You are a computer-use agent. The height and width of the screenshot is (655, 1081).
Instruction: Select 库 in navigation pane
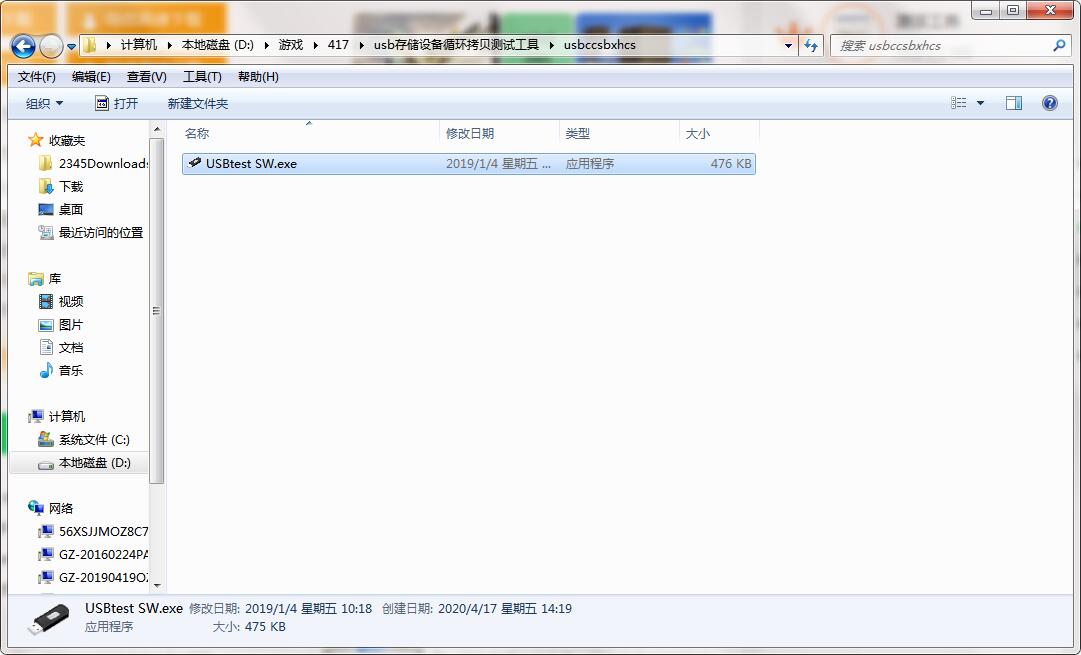pyautogui.click(x=54, y=279)
